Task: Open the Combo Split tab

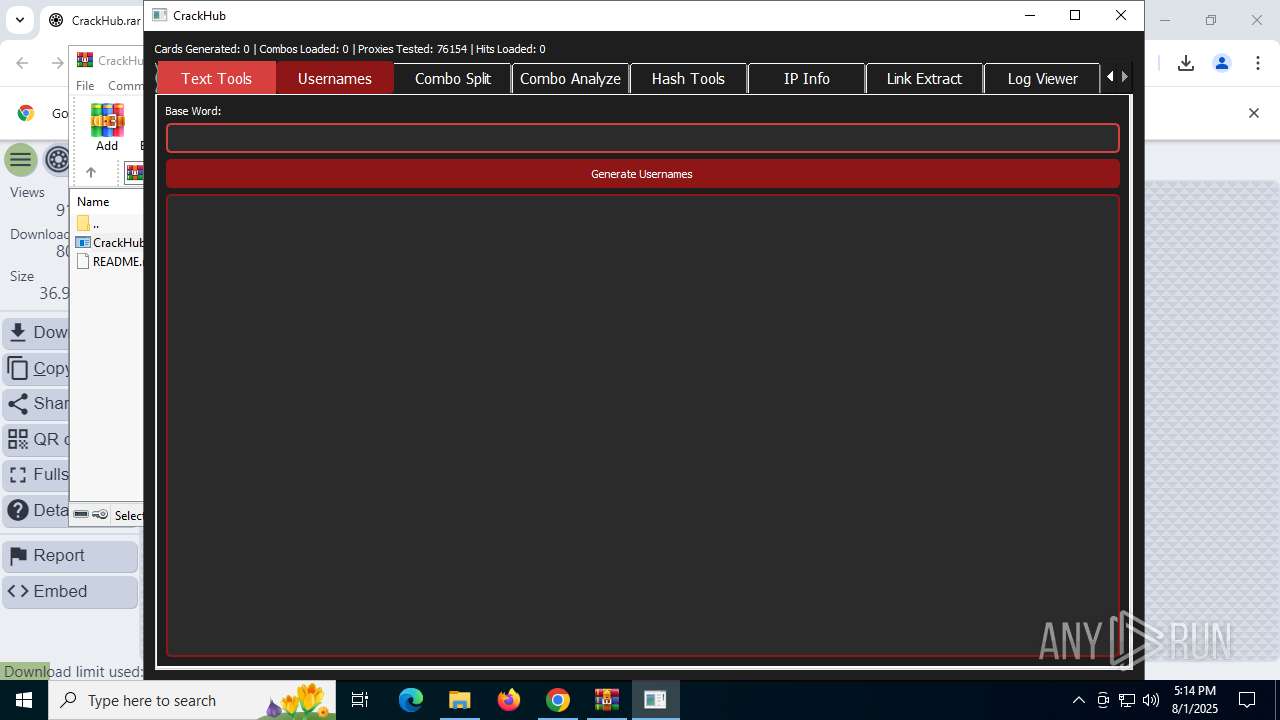Action: coord(452,78)
